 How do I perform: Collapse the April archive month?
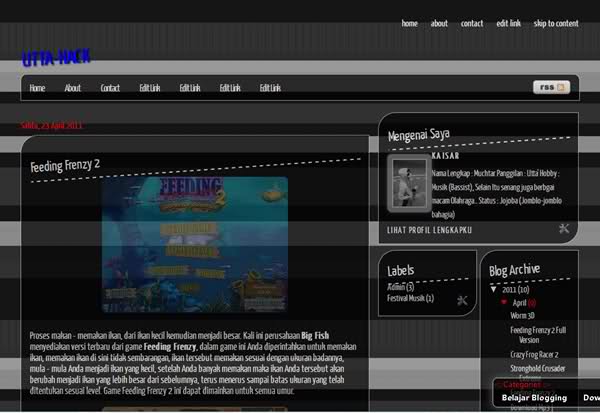pyautogui.click(x=504, y=302)
